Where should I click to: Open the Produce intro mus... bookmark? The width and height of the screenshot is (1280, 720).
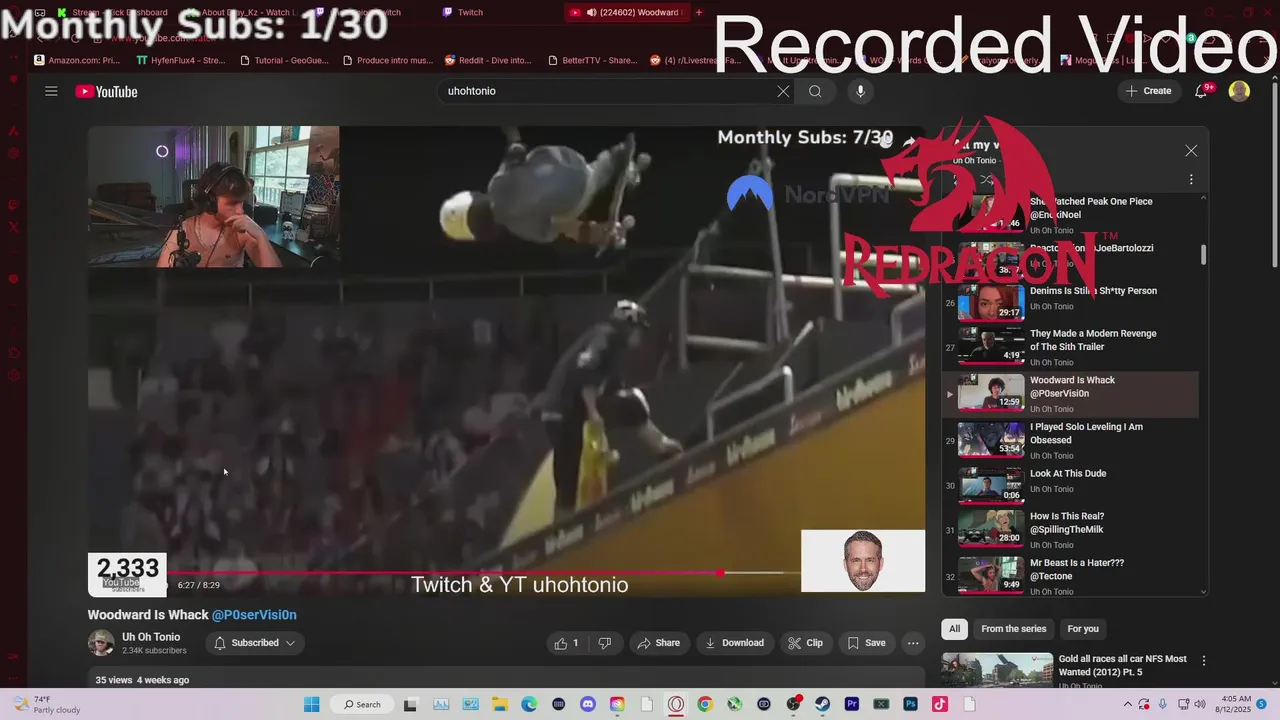388,60
